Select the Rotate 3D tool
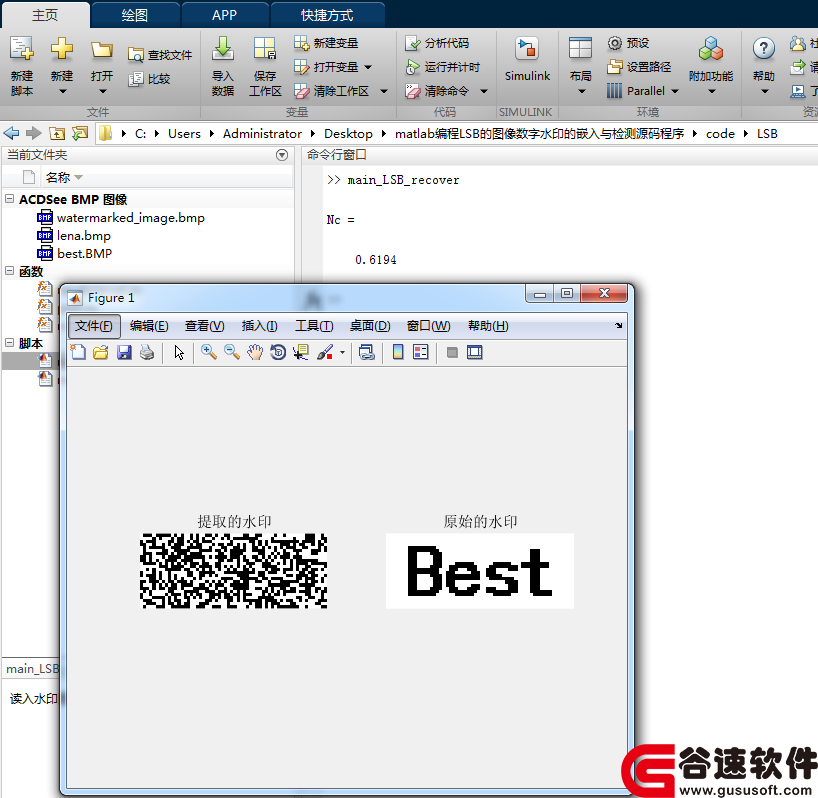The width and height of the screenshot is (818, 798). pyautogui.click(x=278, y=353)
